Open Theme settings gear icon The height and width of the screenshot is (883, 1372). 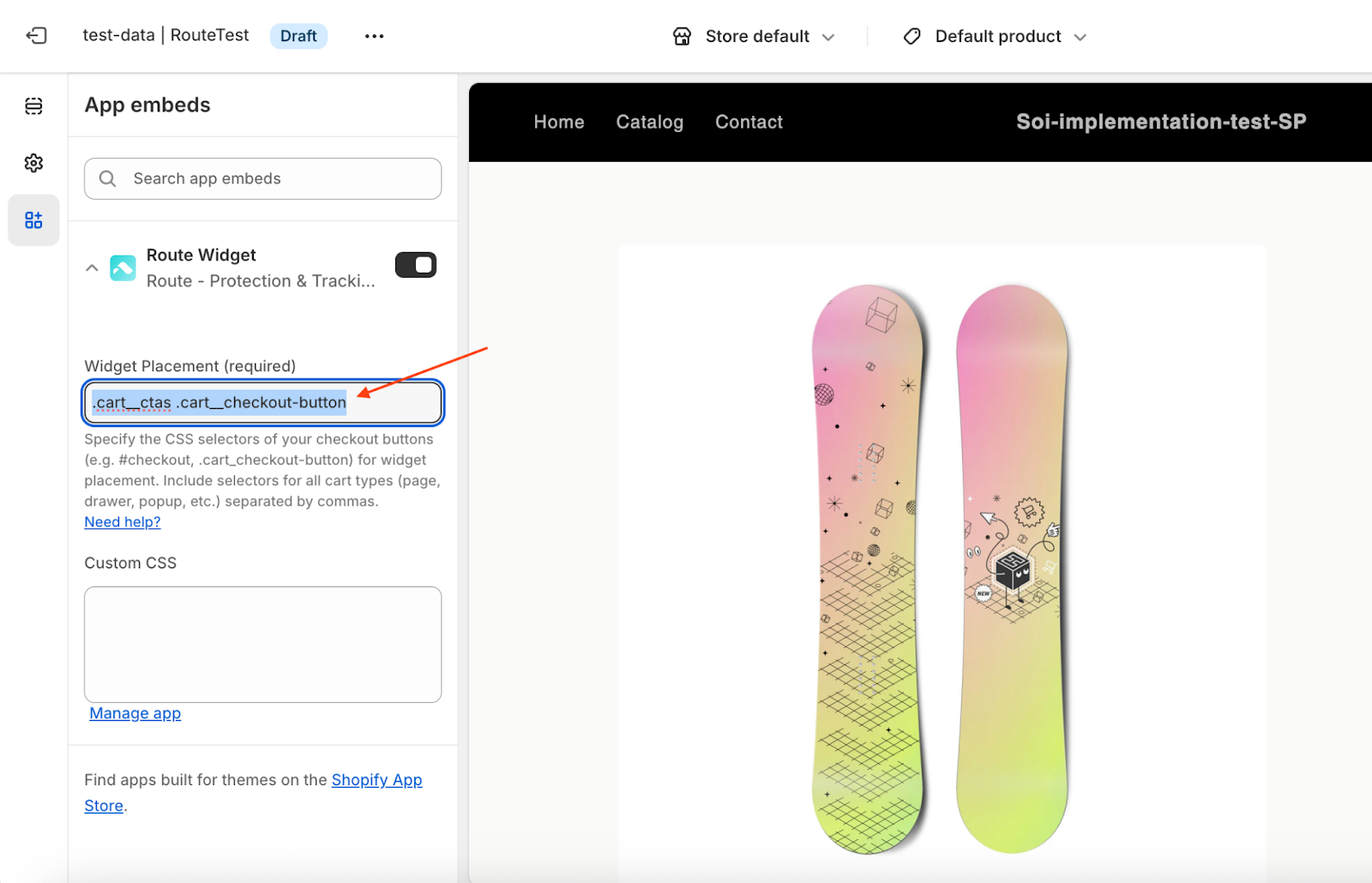33,163
